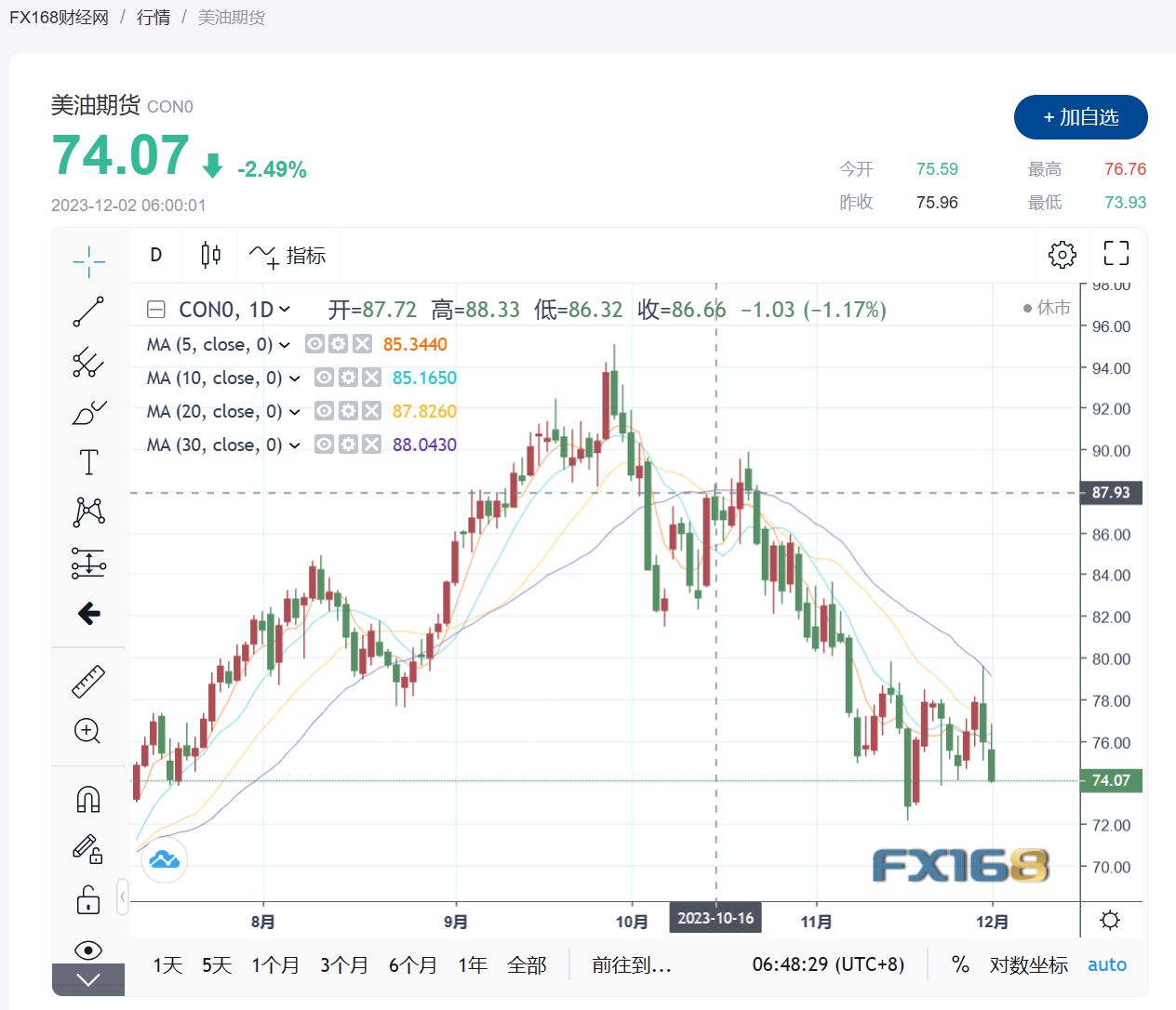This screenshot has height=1010, width=1176.
Task: Select the trend line drawing tool
Action: 88,312
